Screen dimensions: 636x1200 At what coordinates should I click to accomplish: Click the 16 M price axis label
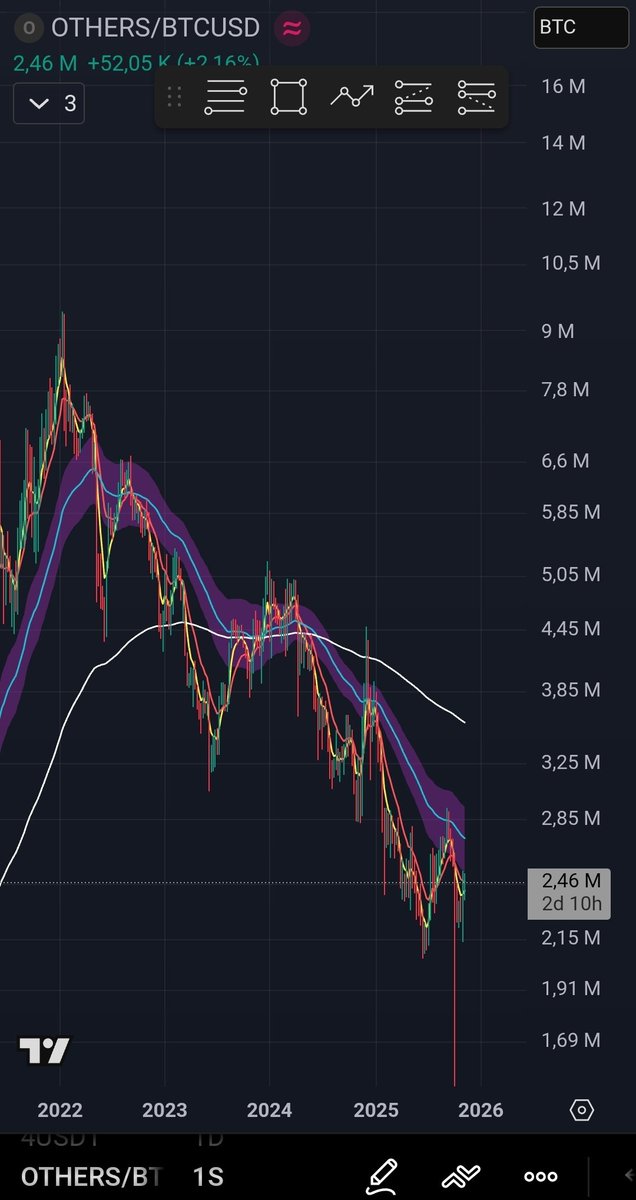pos(564,87)
